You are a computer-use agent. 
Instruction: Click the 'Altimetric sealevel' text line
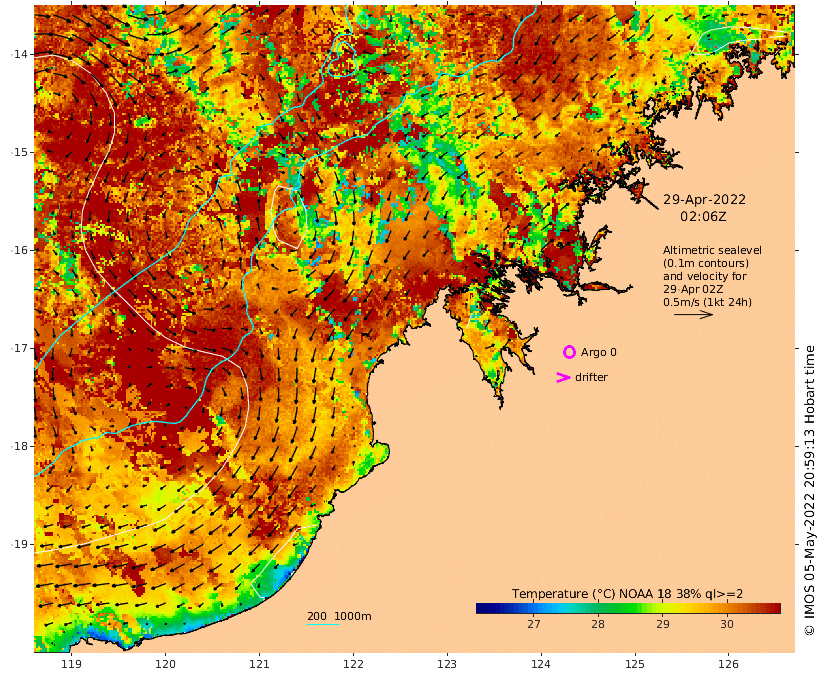pos(712,250)
